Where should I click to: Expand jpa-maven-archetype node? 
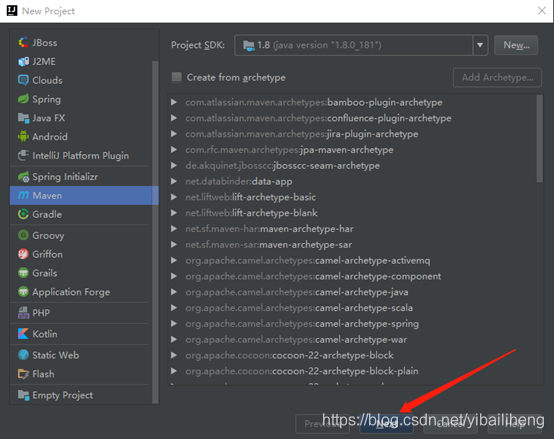pos(174,150)
